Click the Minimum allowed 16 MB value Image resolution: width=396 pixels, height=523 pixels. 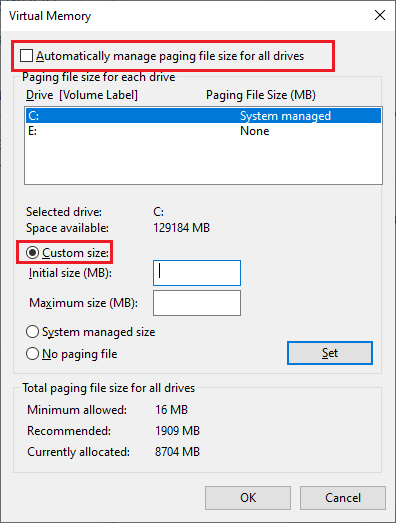pos(171,410)
